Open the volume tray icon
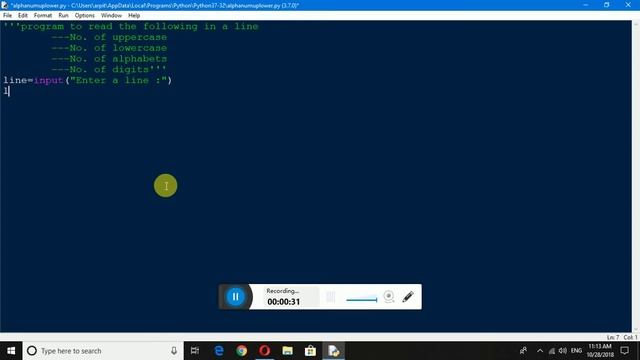 [562, 351]
